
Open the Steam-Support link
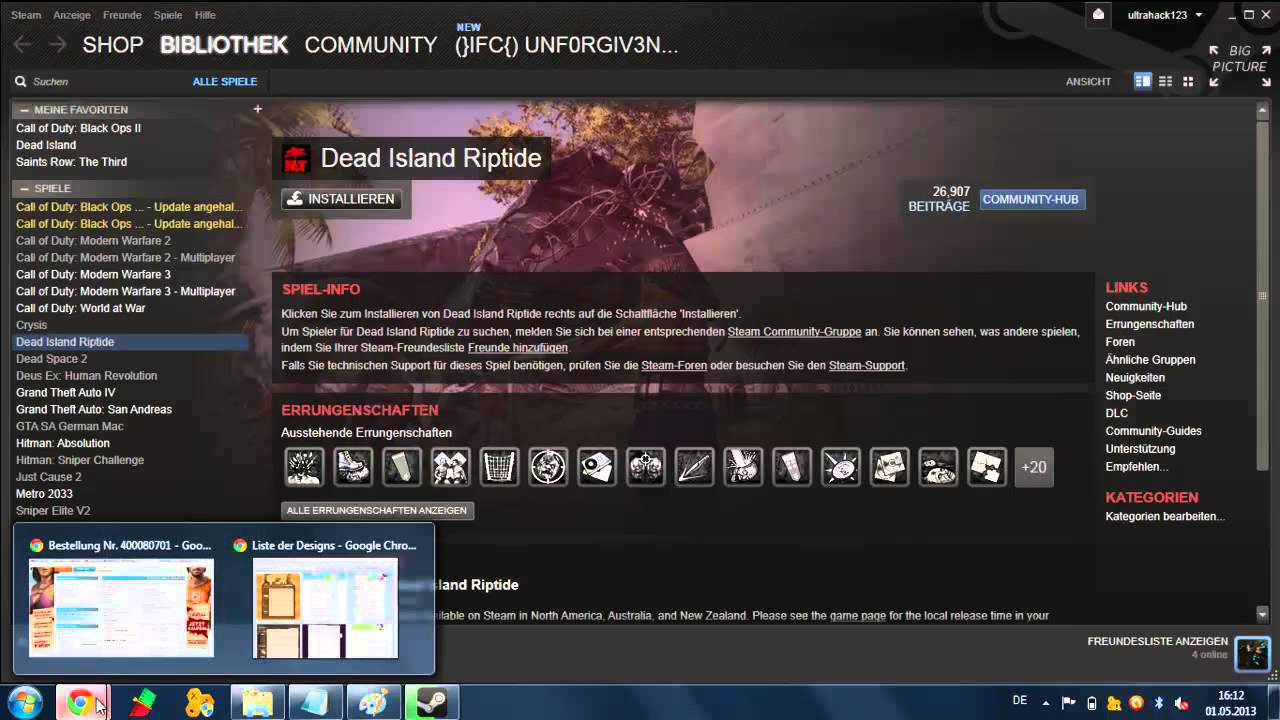867,365
